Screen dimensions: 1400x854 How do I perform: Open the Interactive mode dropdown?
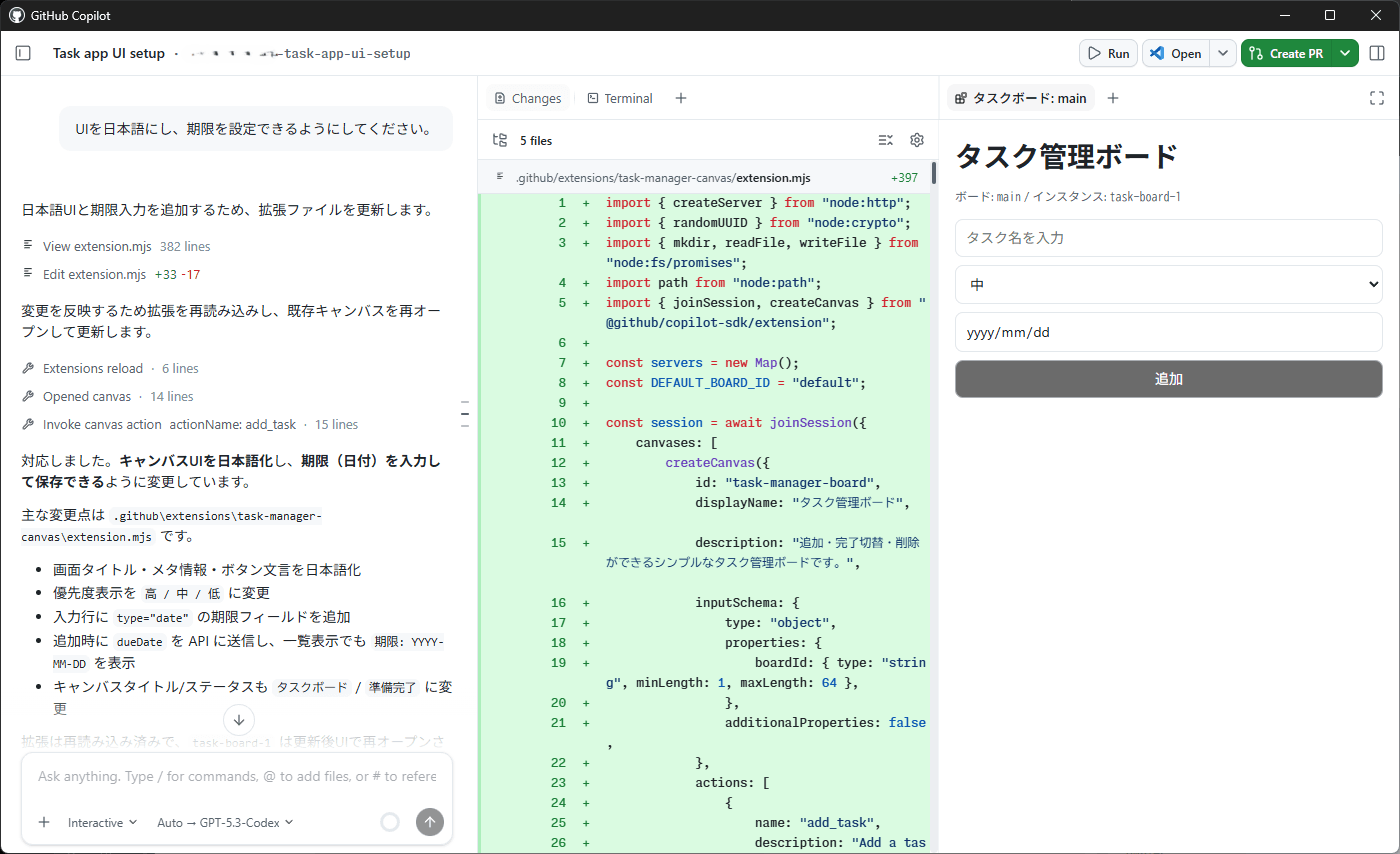pyautogui.click(x=102, y=822)
